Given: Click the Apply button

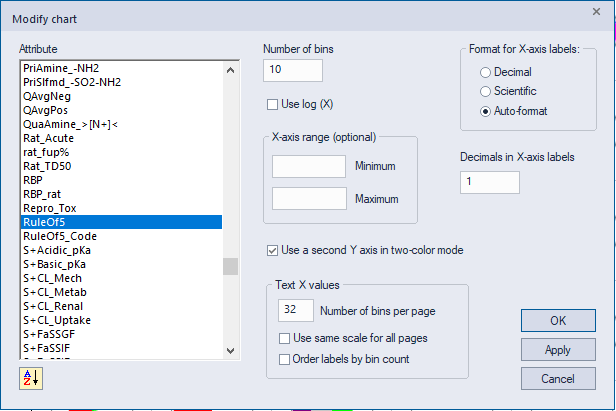Looking at the screenshot, I should click(558, 350).
